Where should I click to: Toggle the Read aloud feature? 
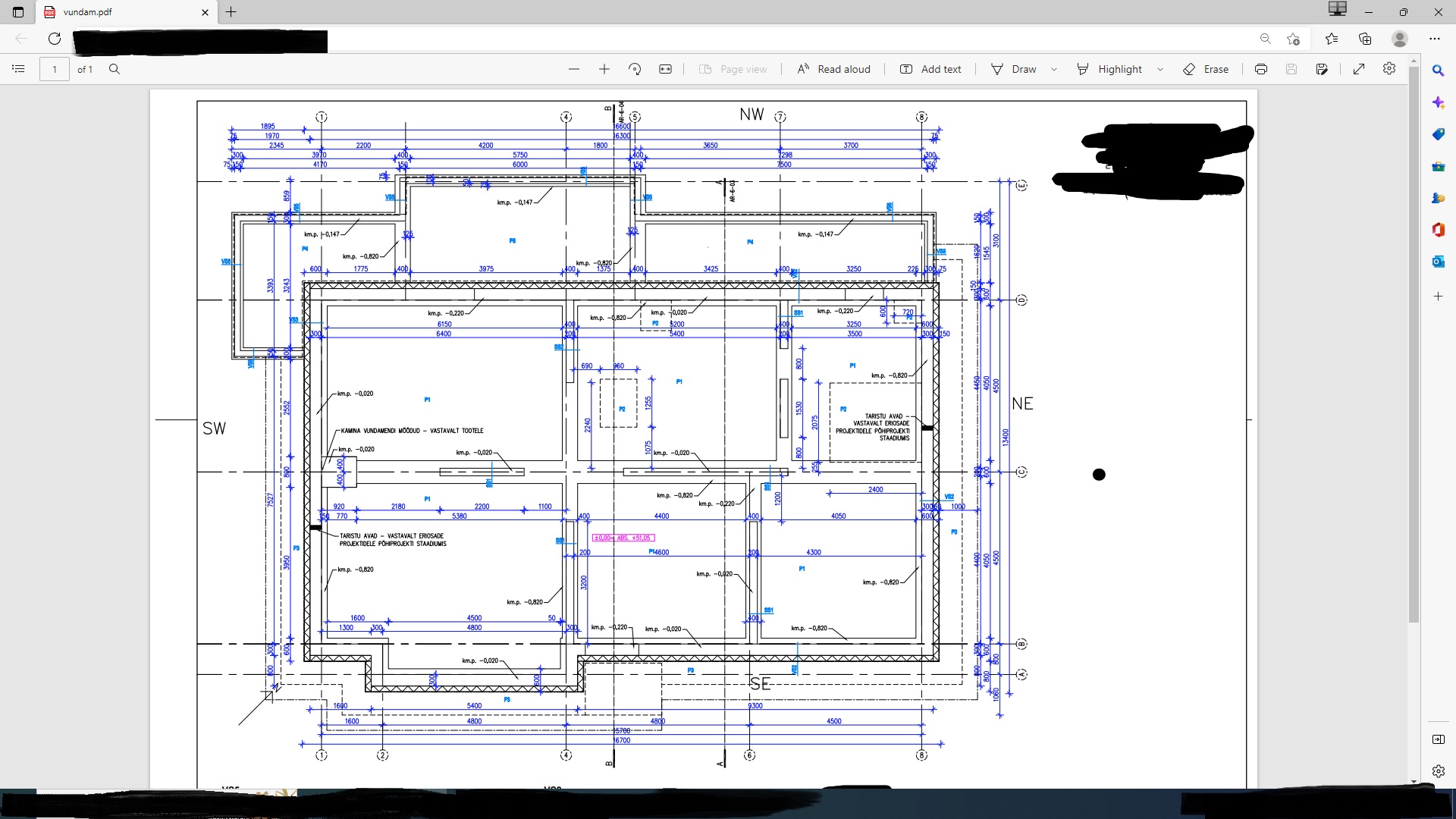coord(834,69)
